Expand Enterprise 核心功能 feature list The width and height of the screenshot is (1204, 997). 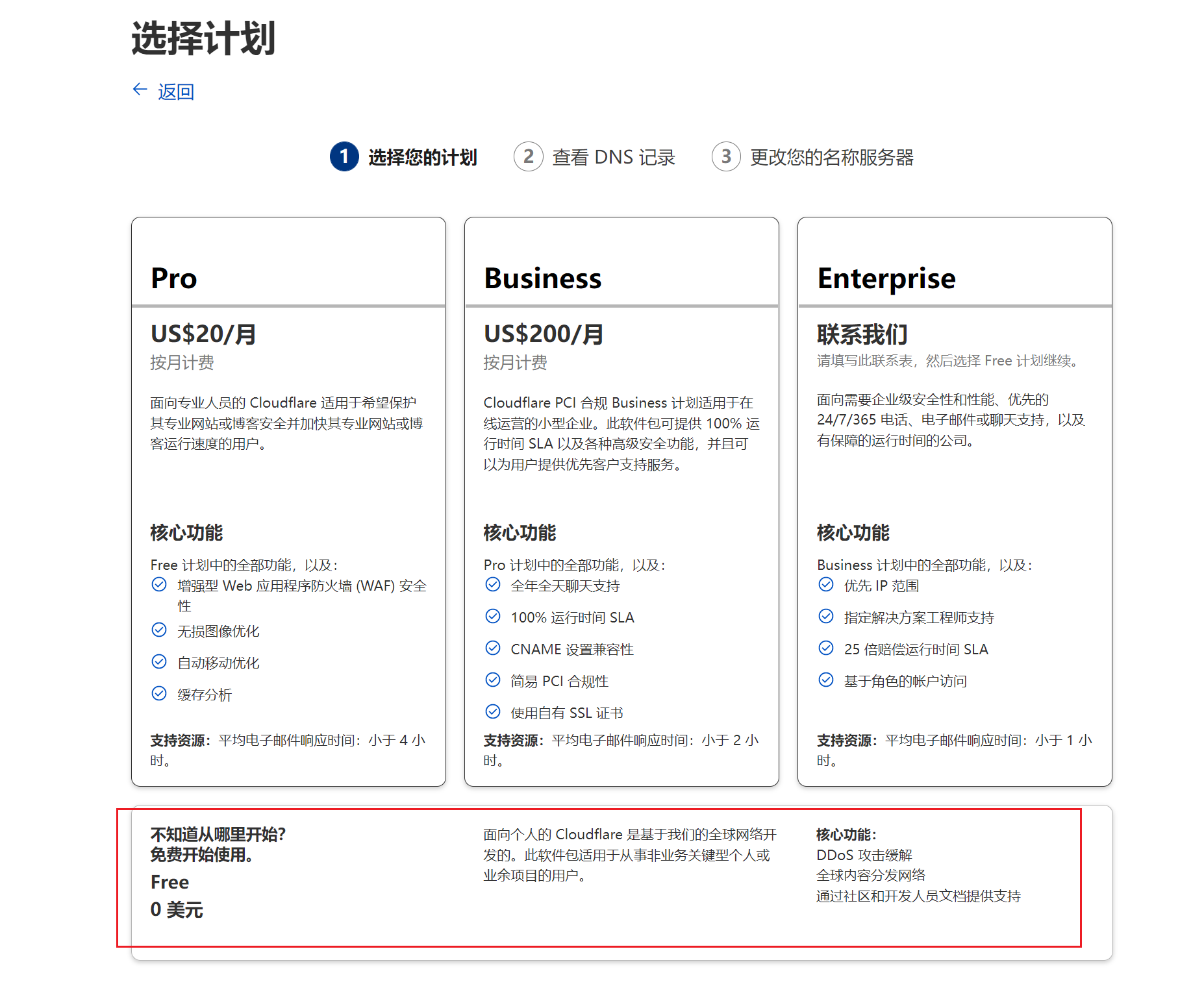point(853,532)
